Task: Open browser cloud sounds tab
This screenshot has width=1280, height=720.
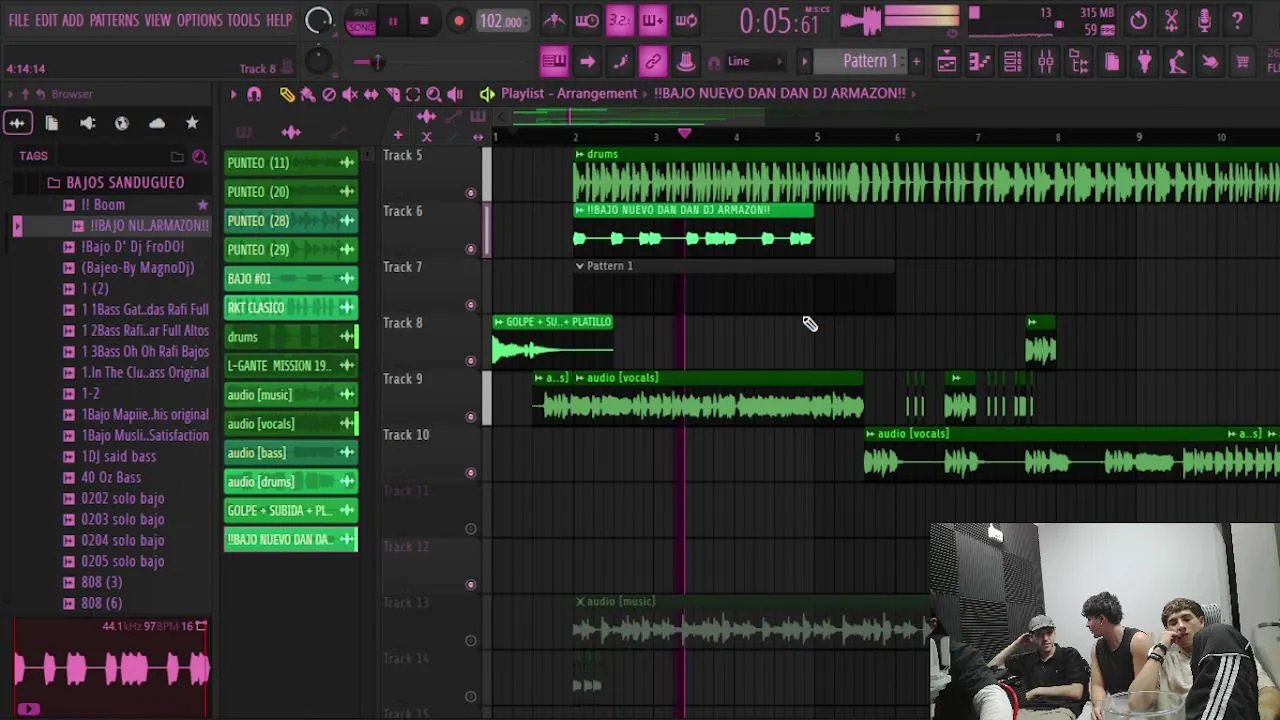Action: [157, 123]
